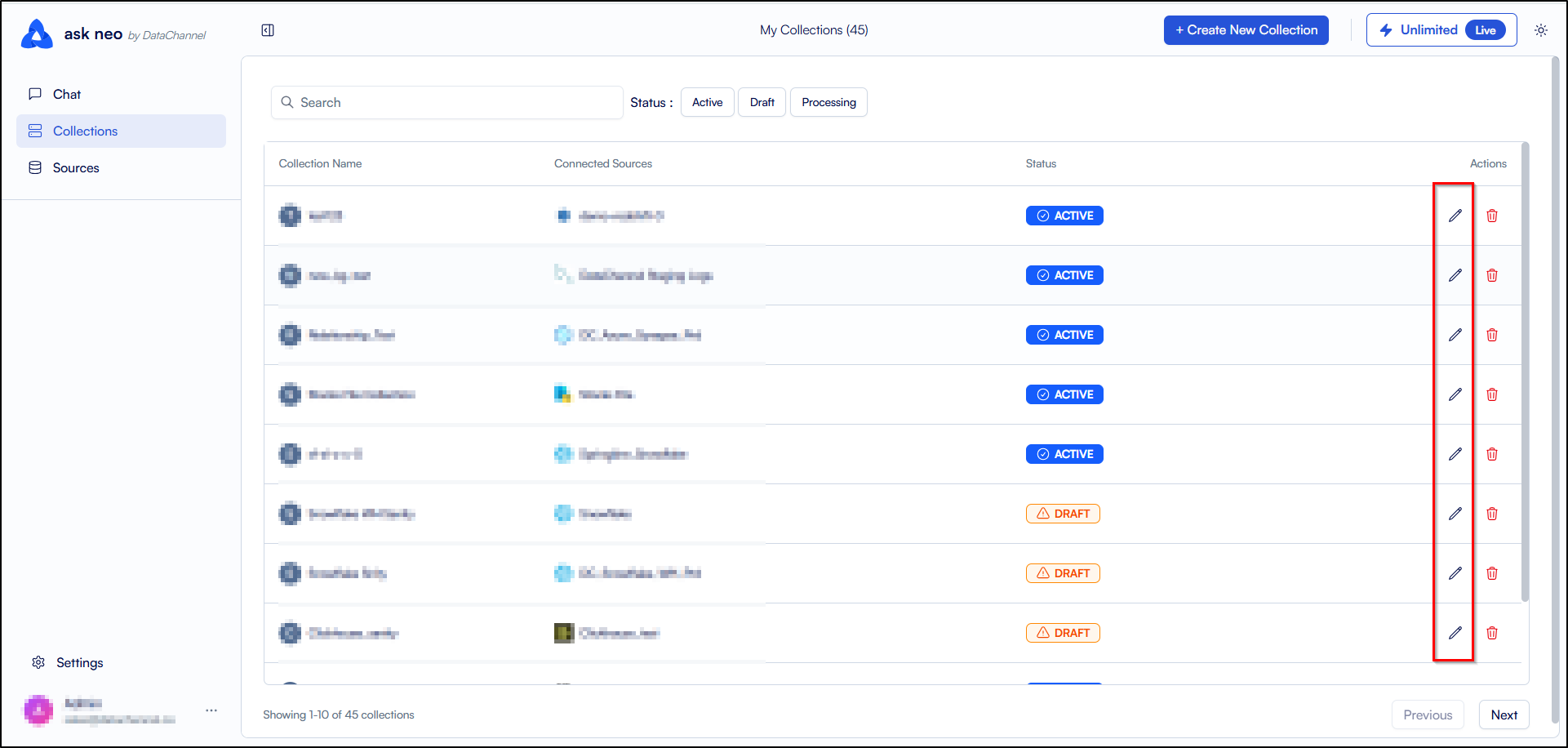
Task: Click the Actions column header
Action: 1488,163
